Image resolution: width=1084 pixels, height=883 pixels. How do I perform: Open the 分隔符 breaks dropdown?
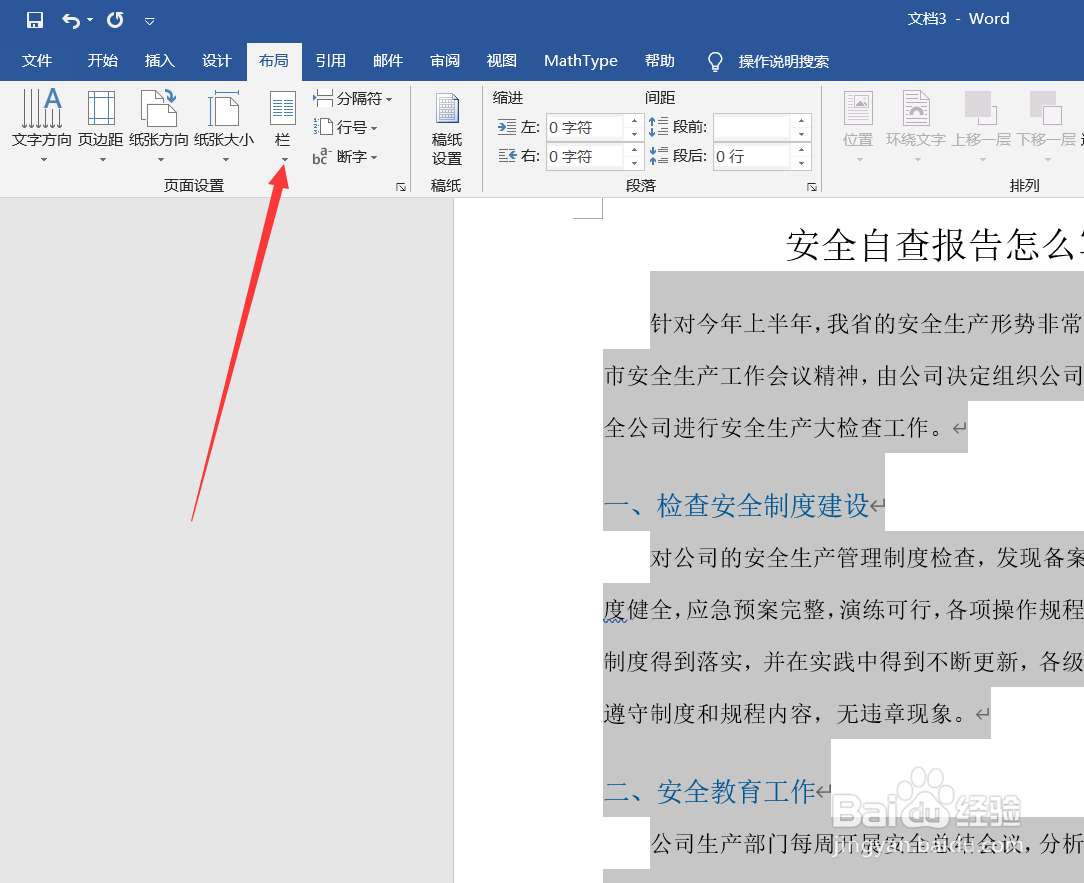pyautogui.click(x=353, y=98)
